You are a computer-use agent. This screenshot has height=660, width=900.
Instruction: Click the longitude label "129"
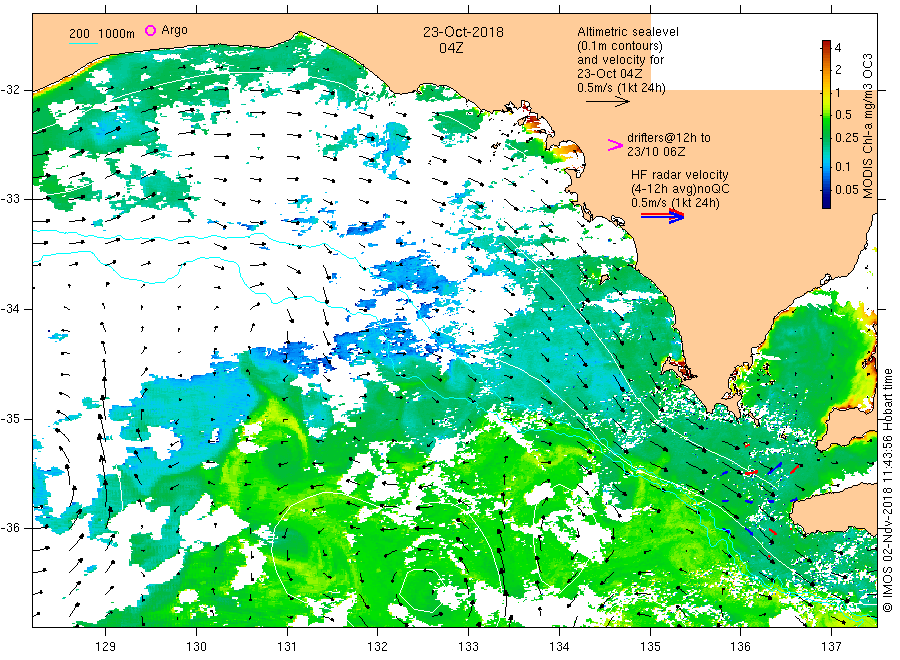[106, 647]
